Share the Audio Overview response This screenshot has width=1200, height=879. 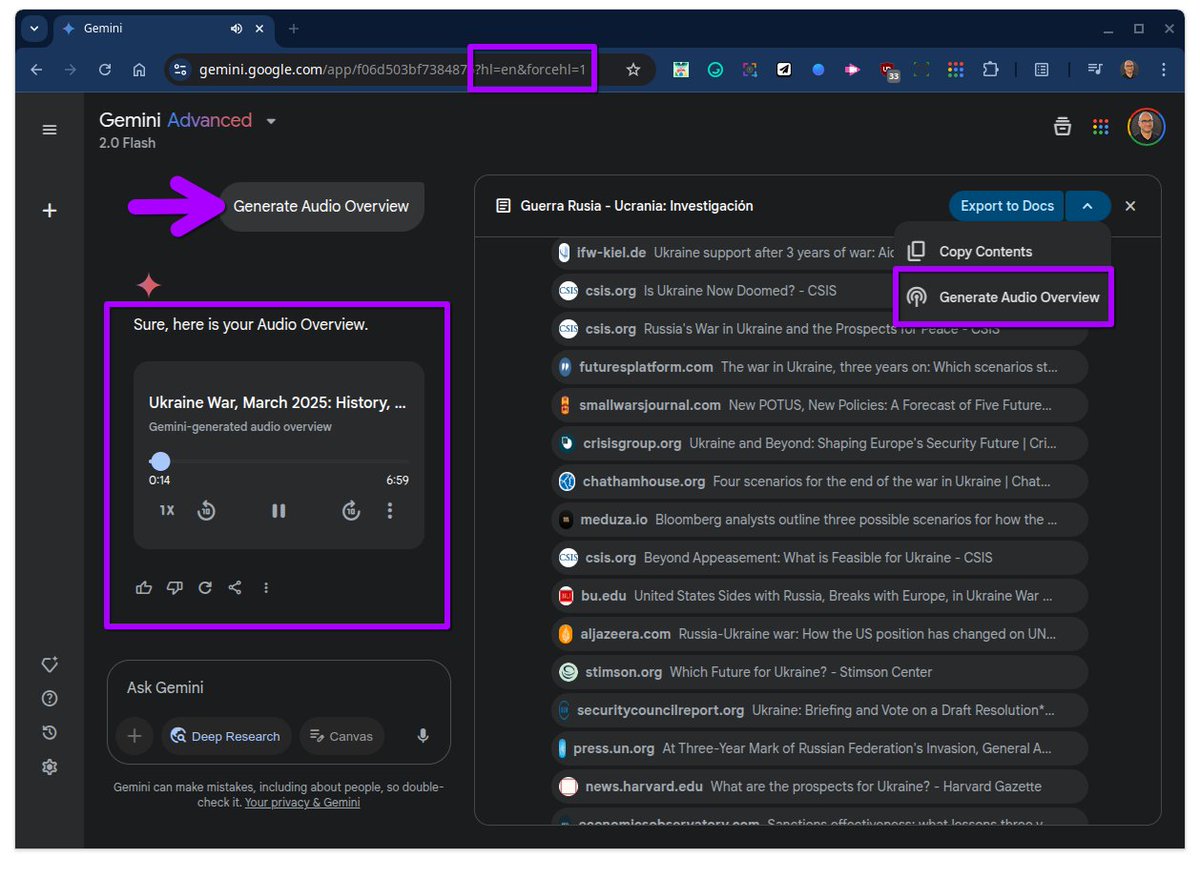(x=235, y=588)
